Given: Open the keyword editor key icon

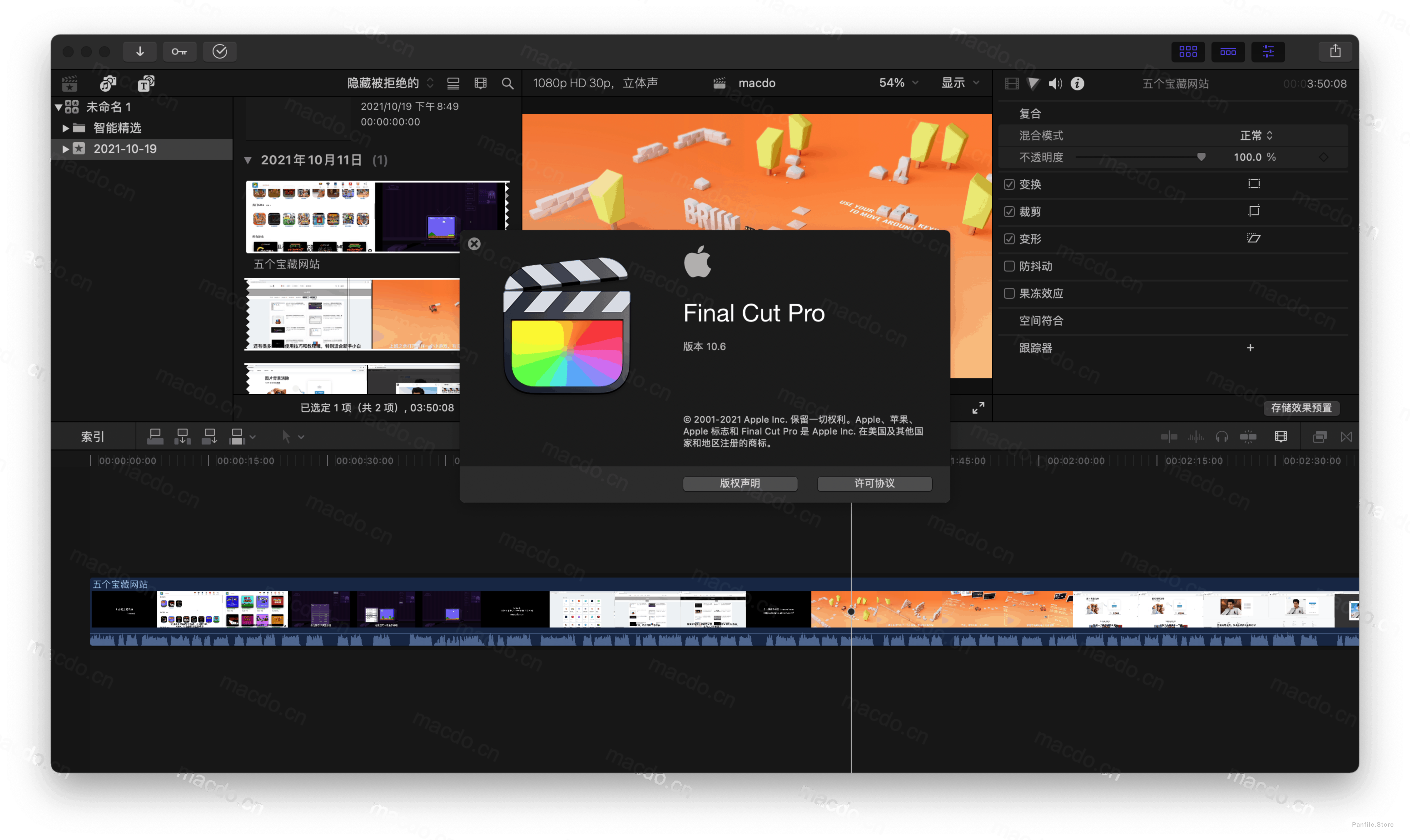Looking at the screenshot, I should pos(179,52).
